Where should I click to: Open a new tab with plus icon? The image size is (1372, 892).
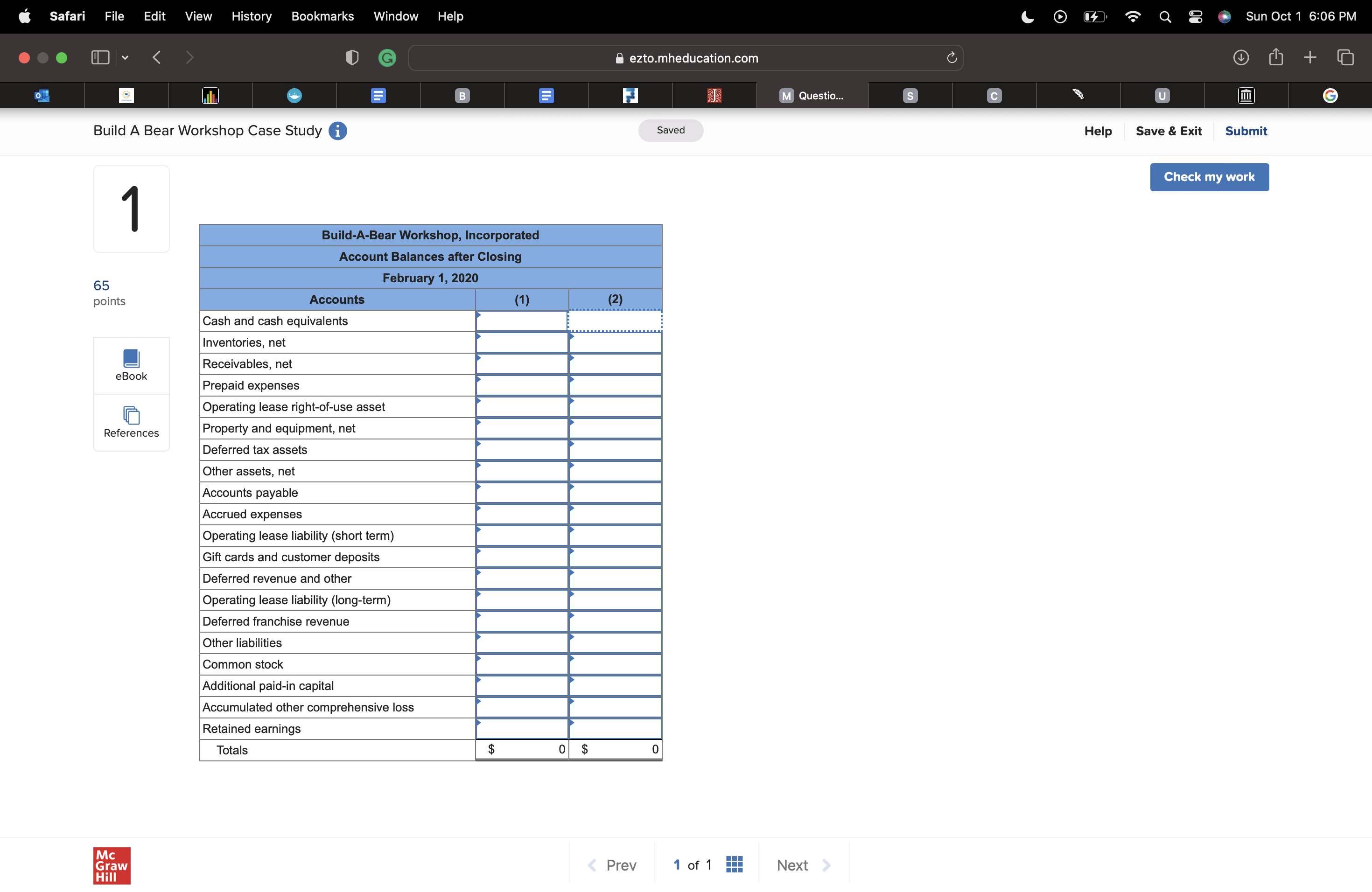(x=1310, y=58)
